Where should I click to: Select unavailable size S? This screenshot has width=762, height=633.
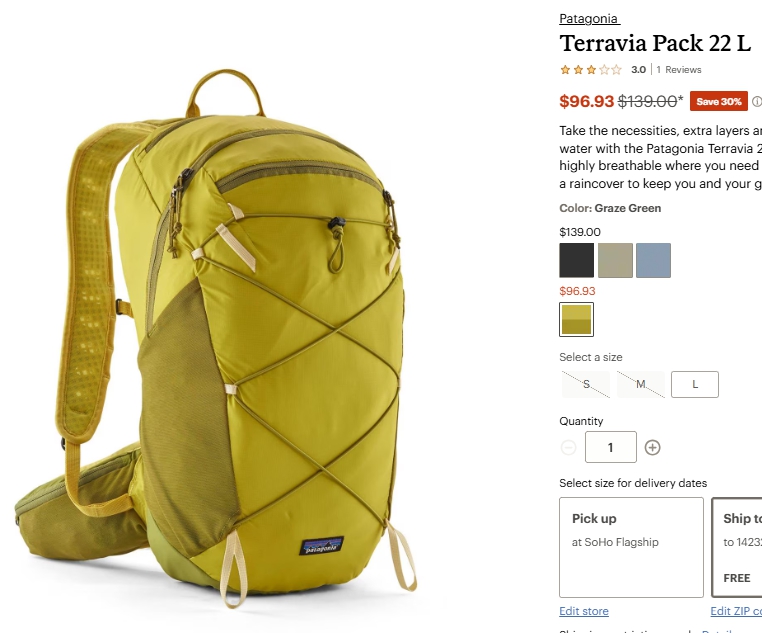[x=586, y=384]
